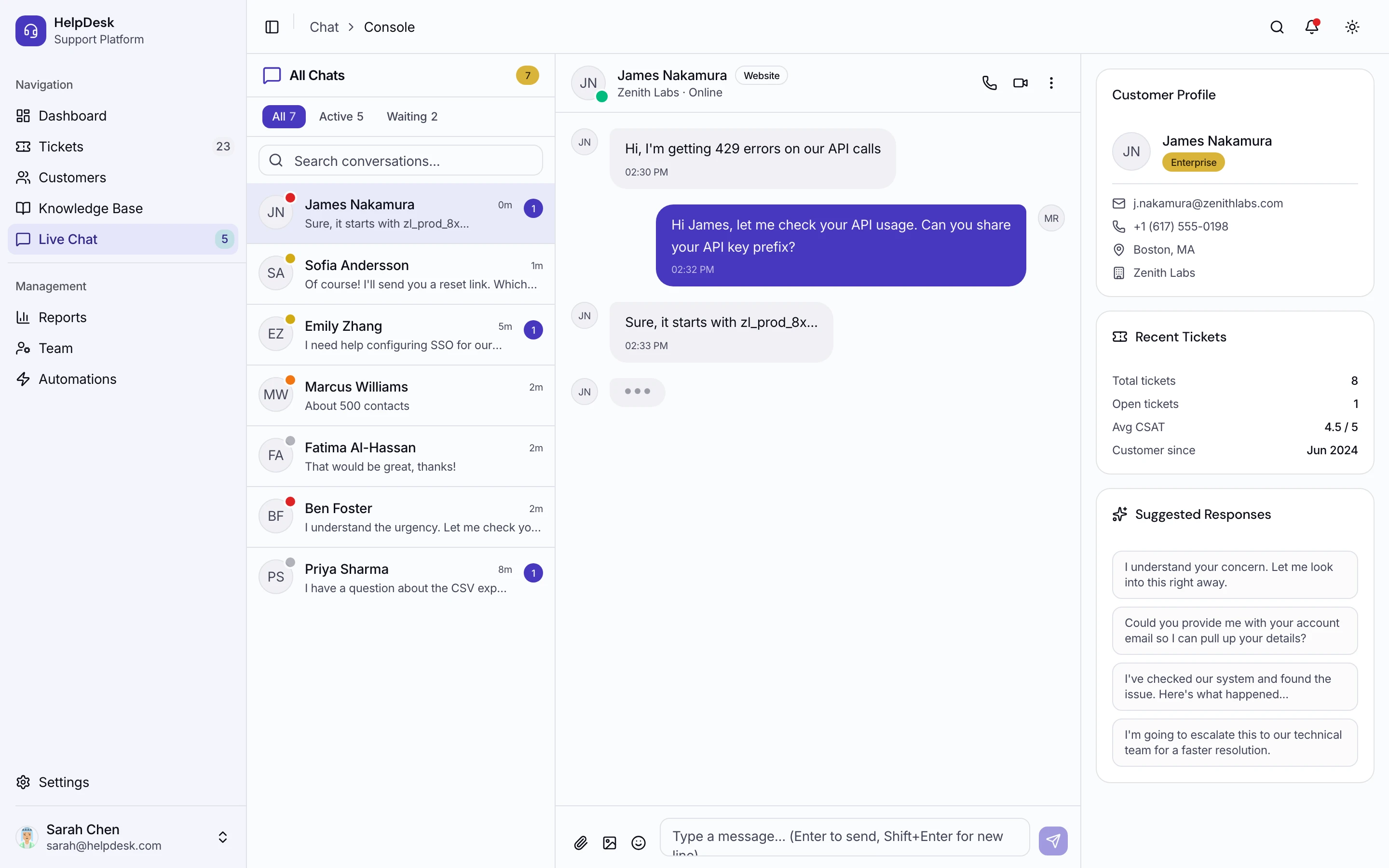Click the Website channel badge
Image resolution: width=1389 pixels, height=868 pixels.
pyautogui.click(x=762, y=75)
